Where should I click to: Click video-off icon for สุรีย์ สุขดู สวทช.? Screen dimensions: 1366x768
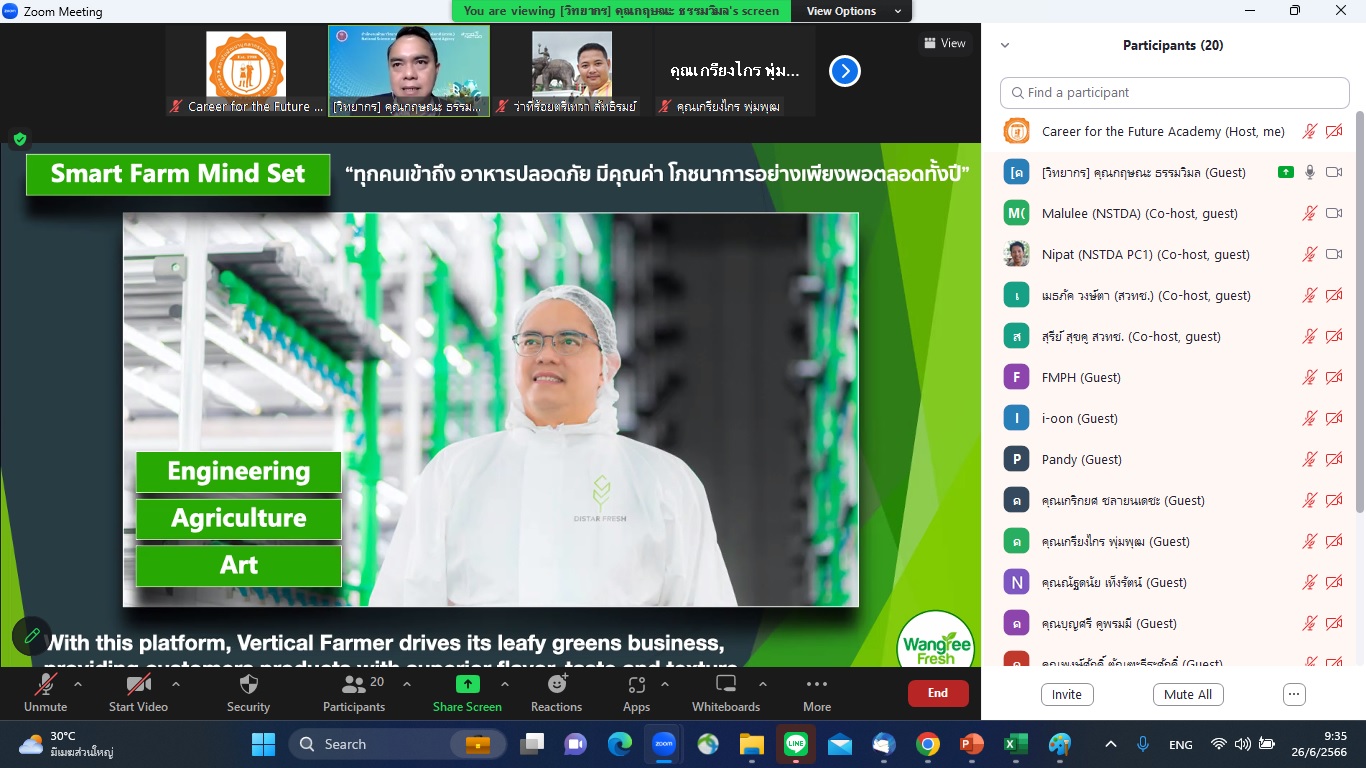point(1334,336)
